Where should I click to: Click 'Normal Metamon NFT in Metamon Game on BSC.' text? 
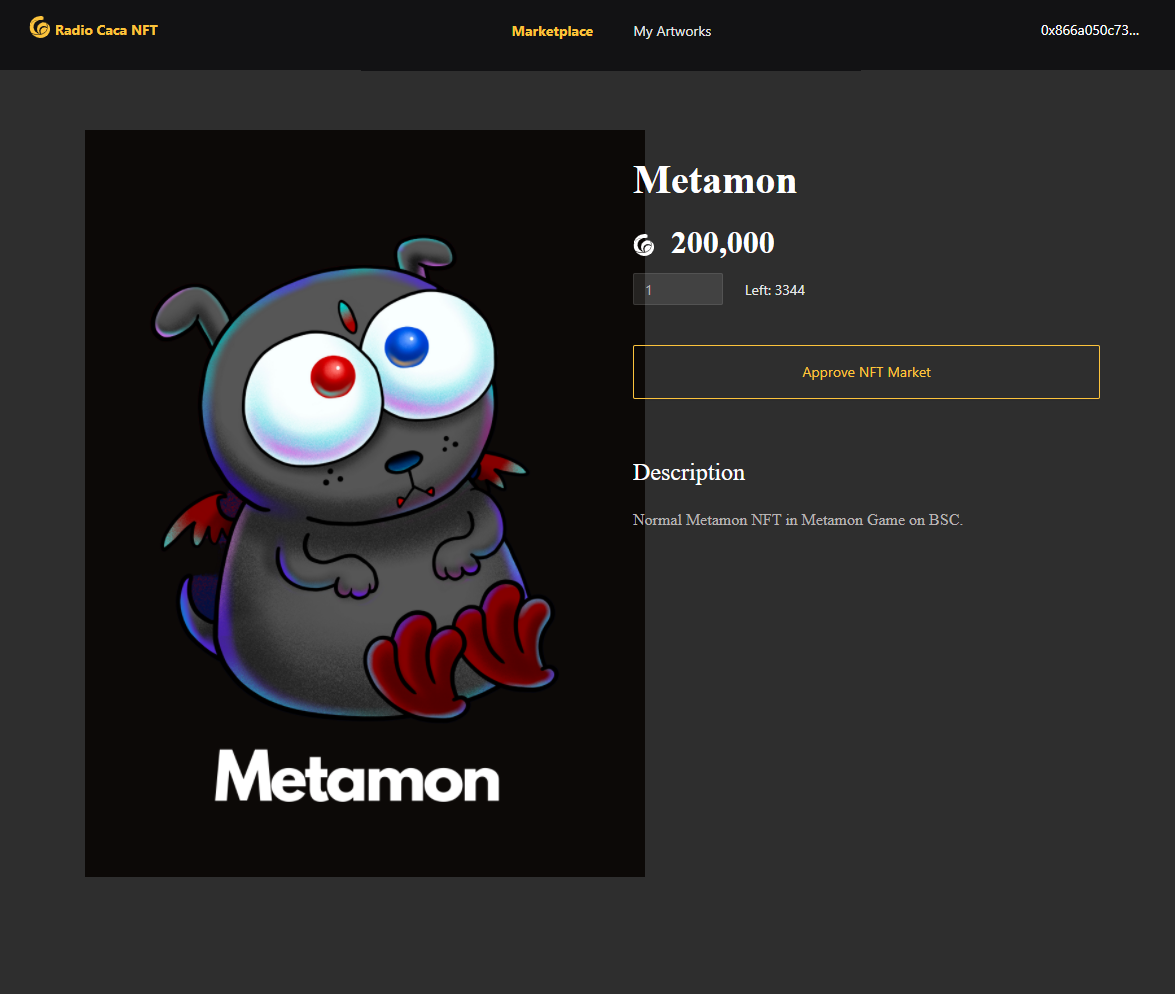pyautogui.click(x=798, y=519)
